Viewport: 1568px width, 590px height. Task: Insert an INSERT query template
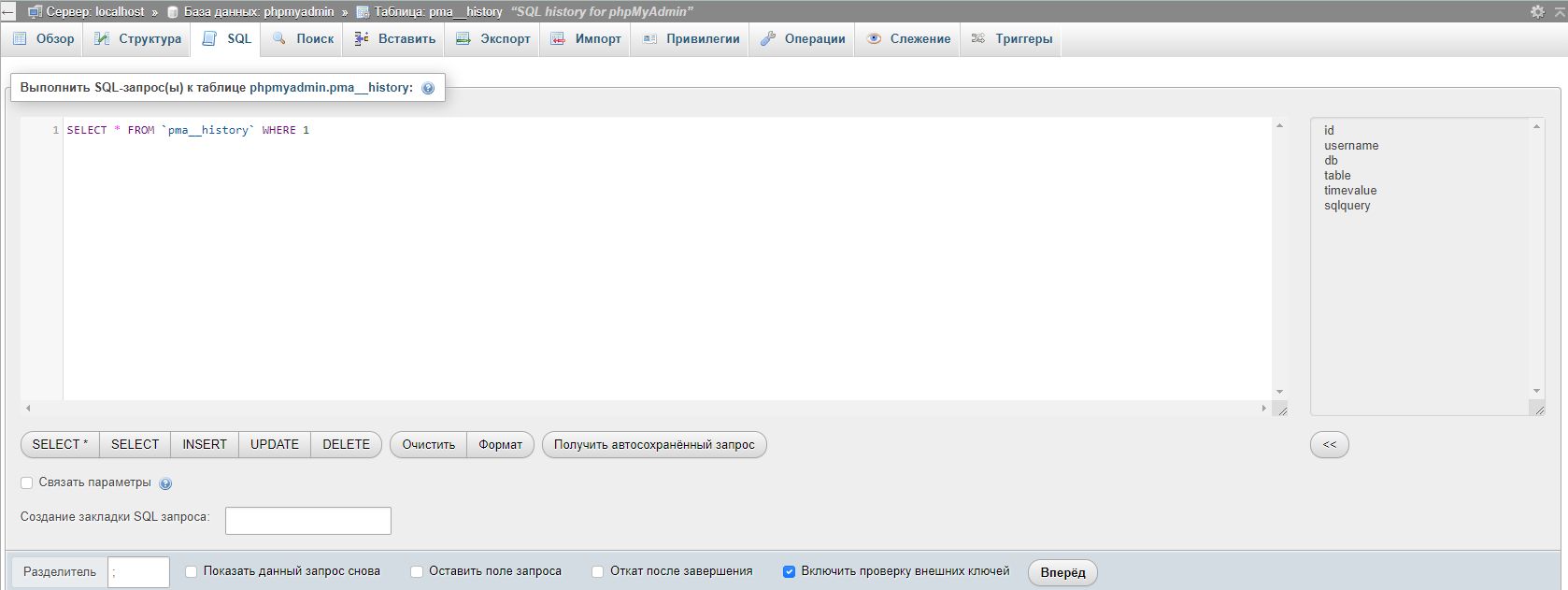205,444
